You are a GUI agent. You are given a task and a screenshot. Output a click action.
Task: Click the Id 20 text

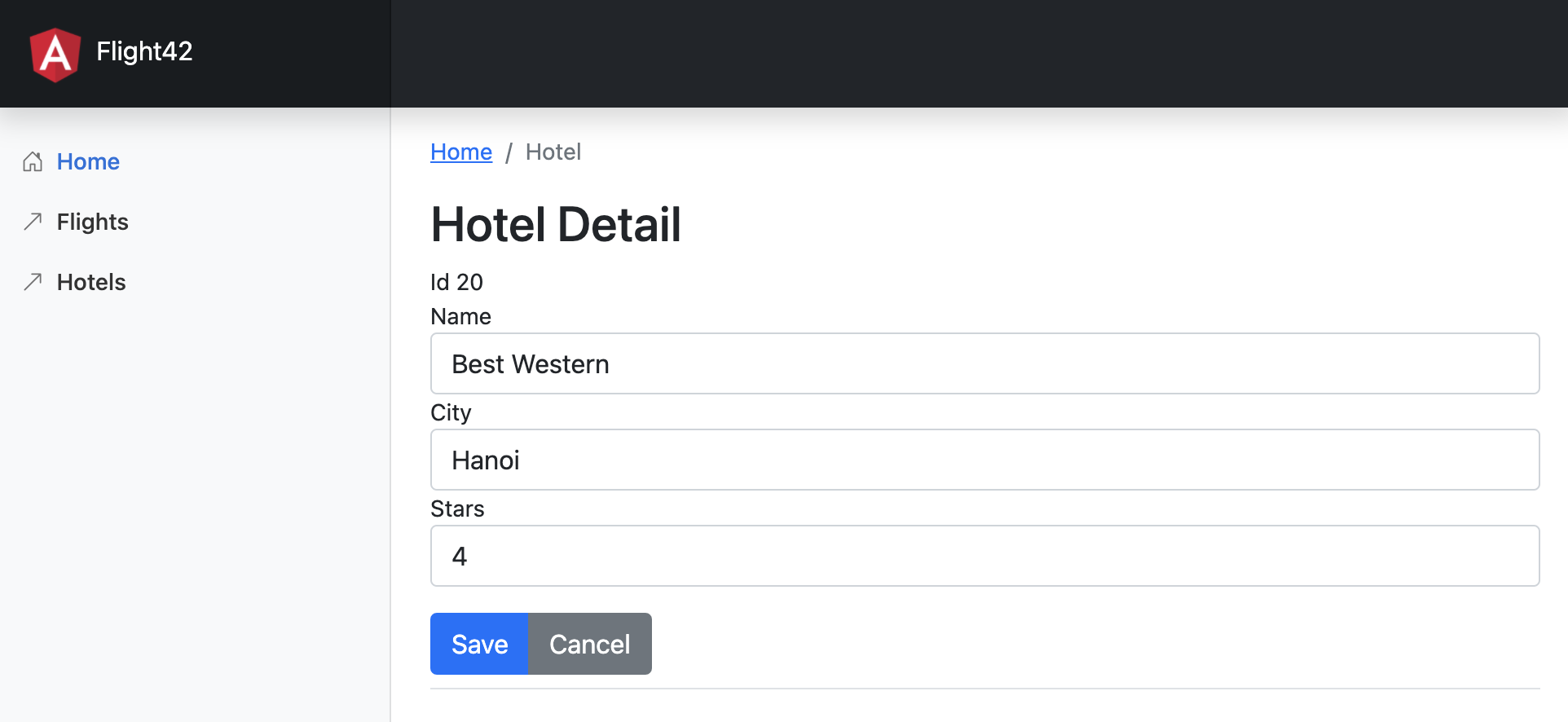pyautogui.click(x=456, y=282)
